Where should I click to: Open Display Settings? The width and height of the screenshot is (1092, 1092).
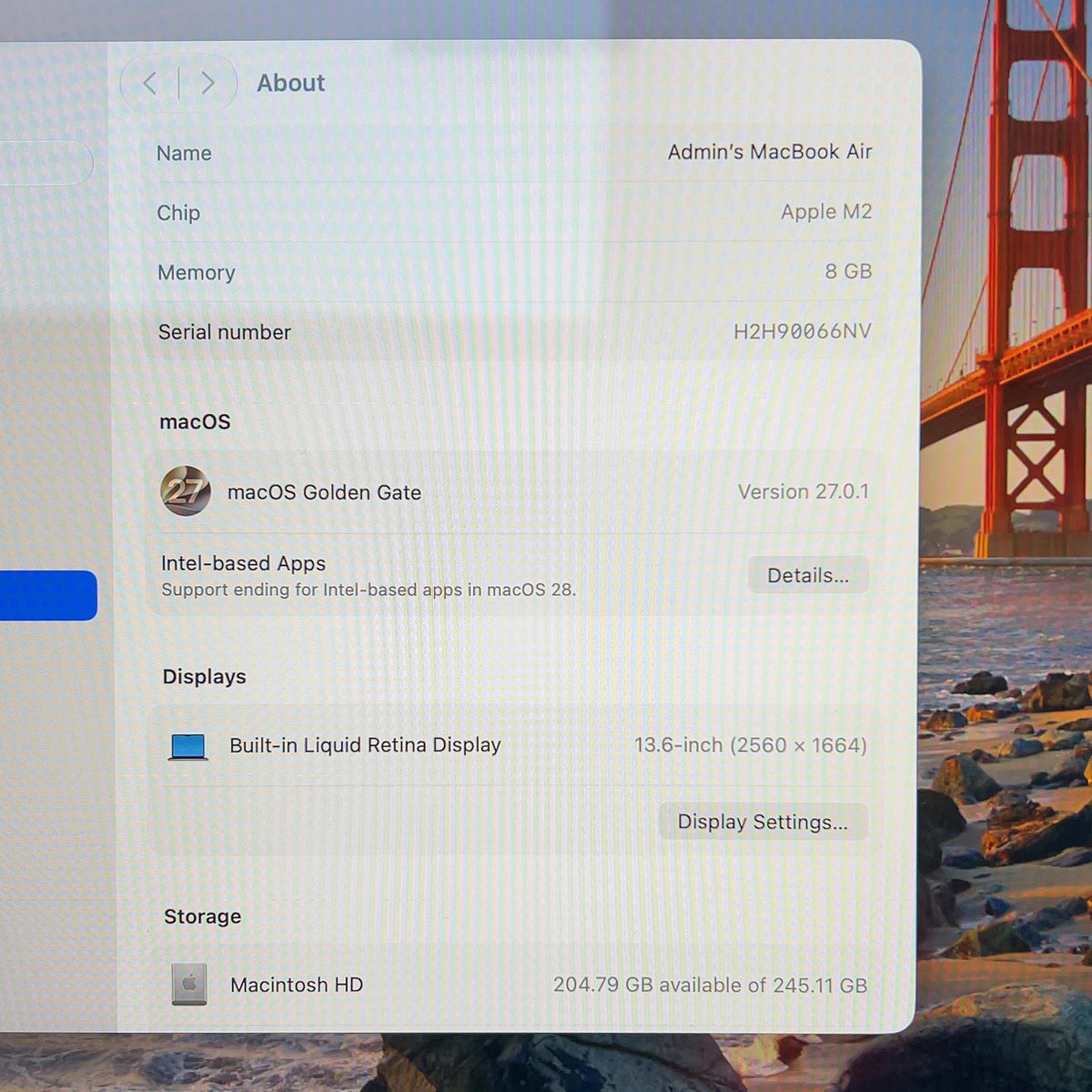tap(763, 822)
